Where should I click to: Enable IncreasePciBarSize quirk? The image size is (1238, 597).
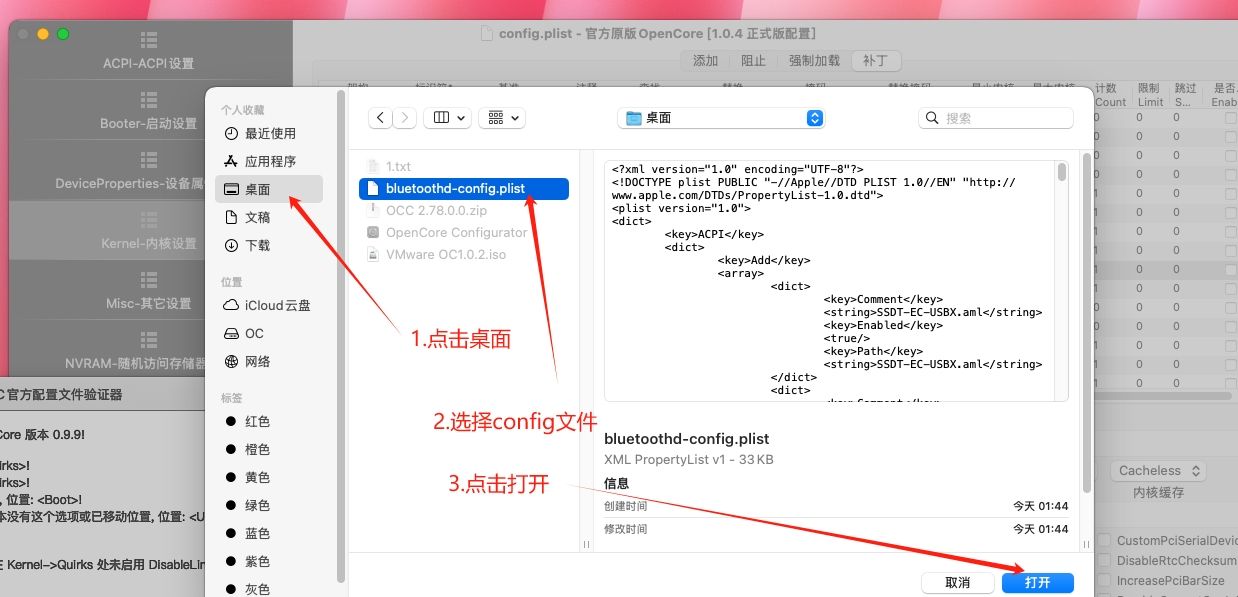click(x=1103, y=580)
